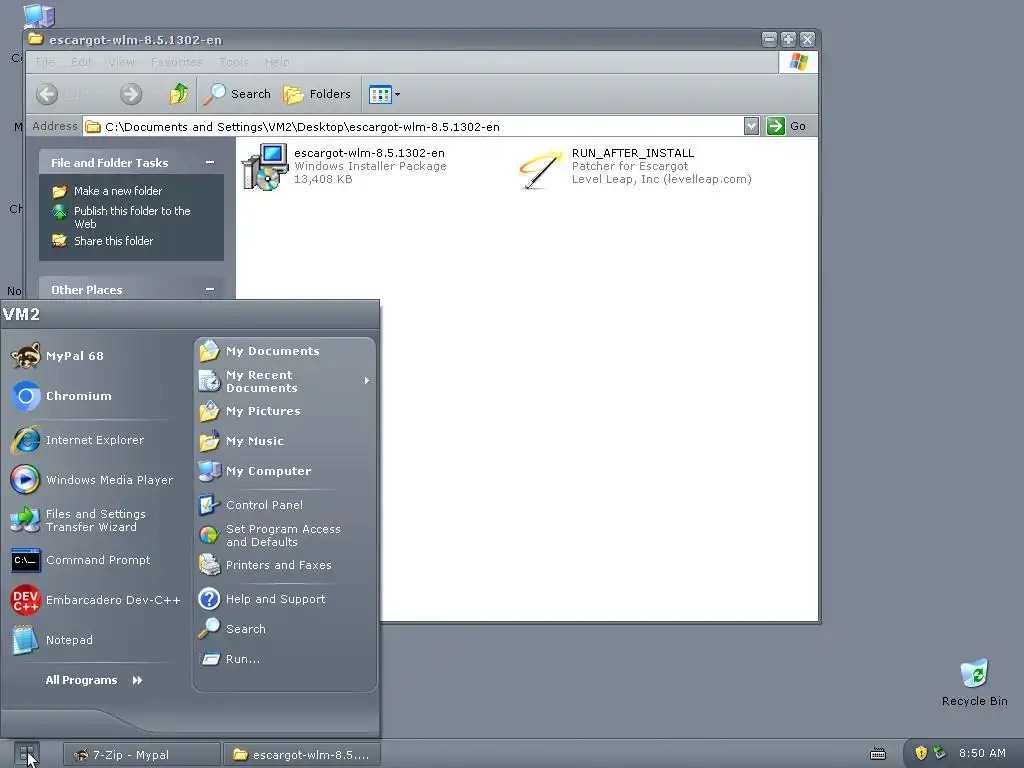Switch to escargot-wlm taskbar button
1024x768 pixels.
302,755
